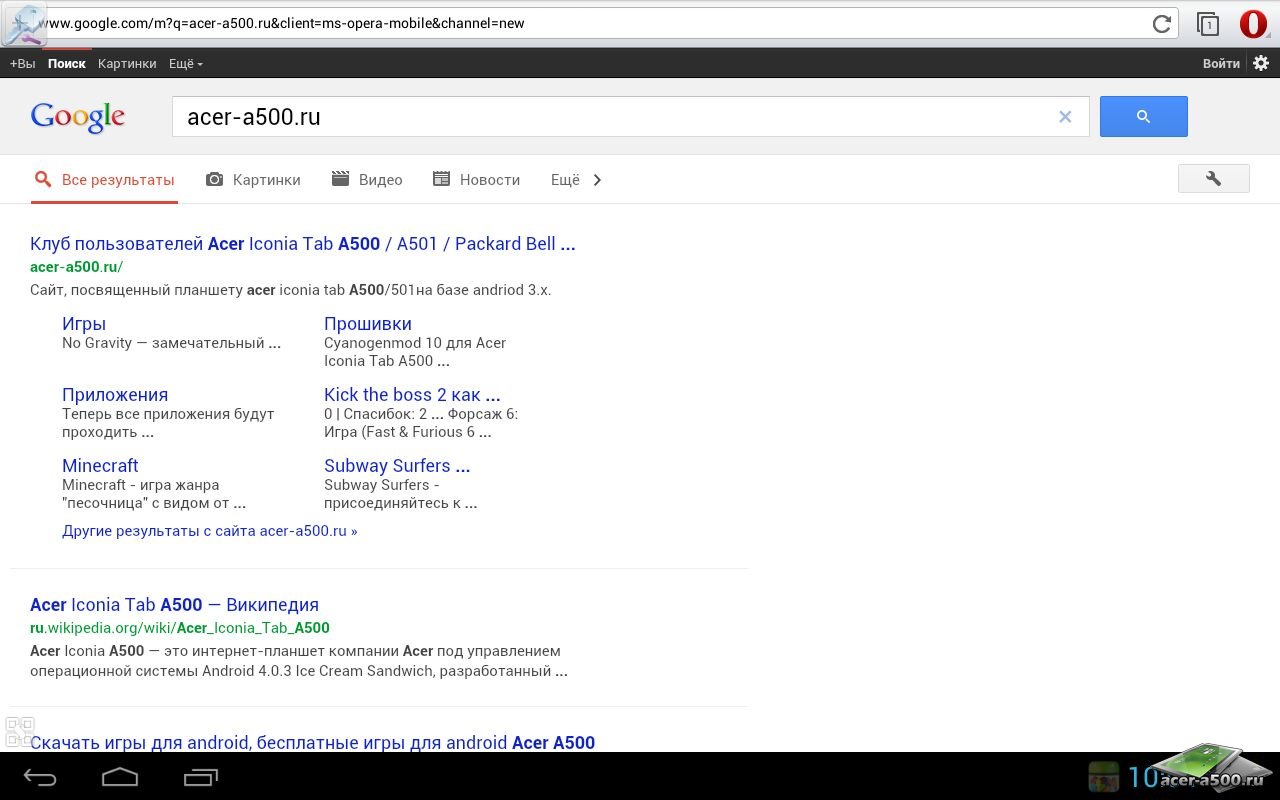Open Android recent apps icon
1280x800 pixels.
click(x=200, y=777)
